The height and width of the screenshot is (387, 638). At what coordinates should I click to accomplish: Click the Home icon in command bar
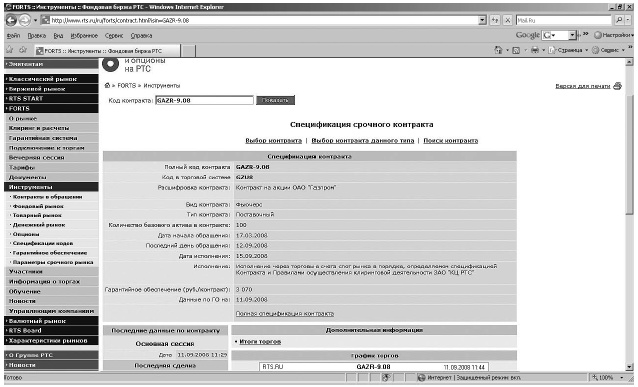coord(498,50)
